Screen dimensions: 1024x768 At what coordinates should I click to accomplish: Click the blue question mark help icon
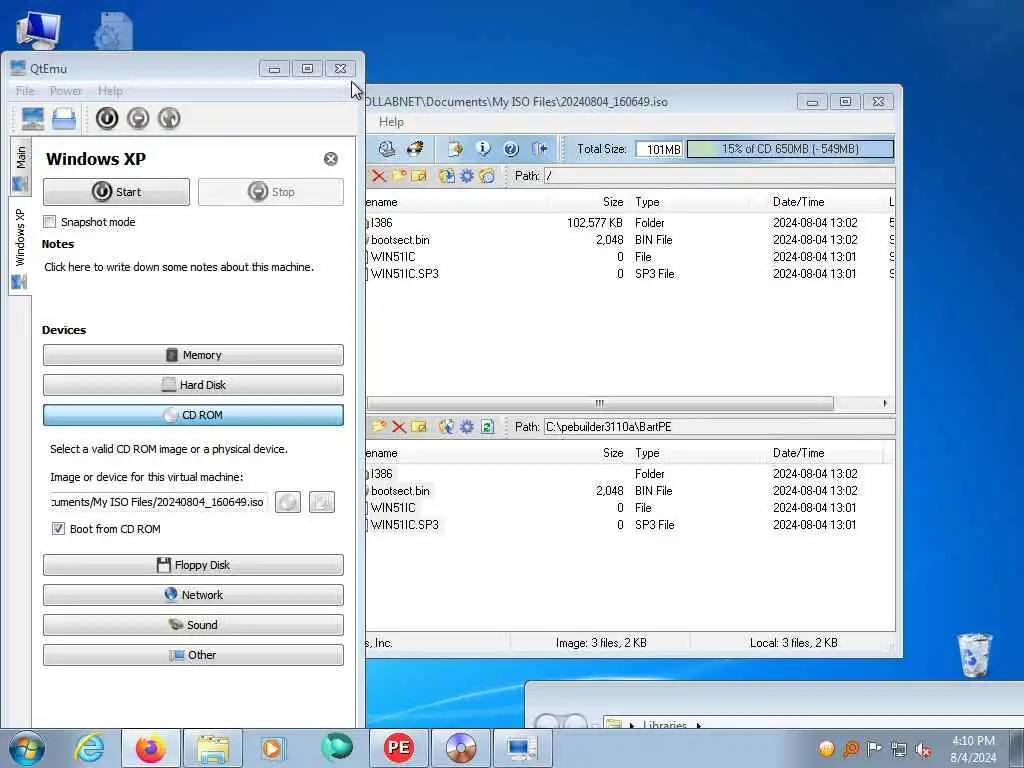pyautogui.click(x=511, y=149)
